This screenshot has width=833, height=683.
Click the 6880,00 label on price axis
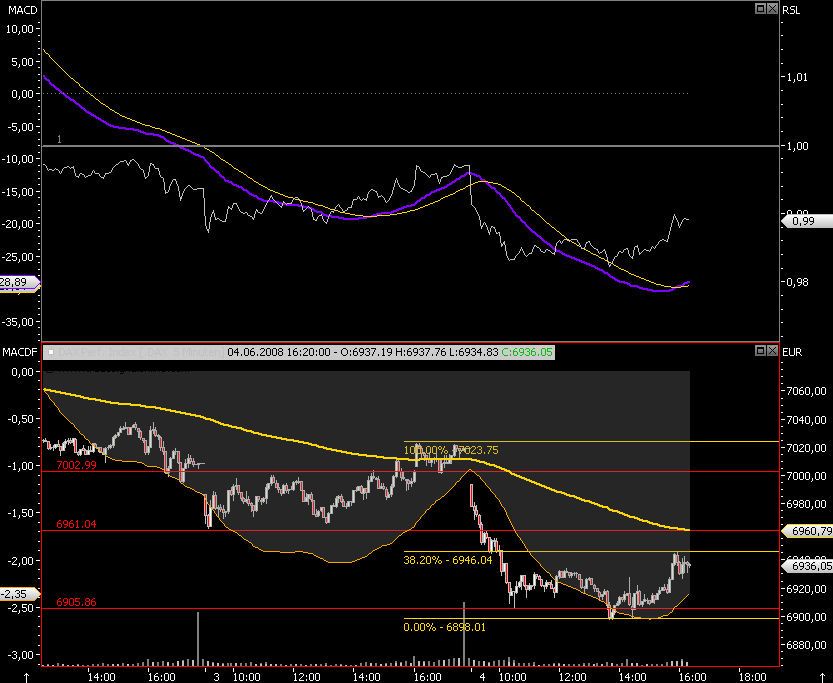click(x=806, y=645)
